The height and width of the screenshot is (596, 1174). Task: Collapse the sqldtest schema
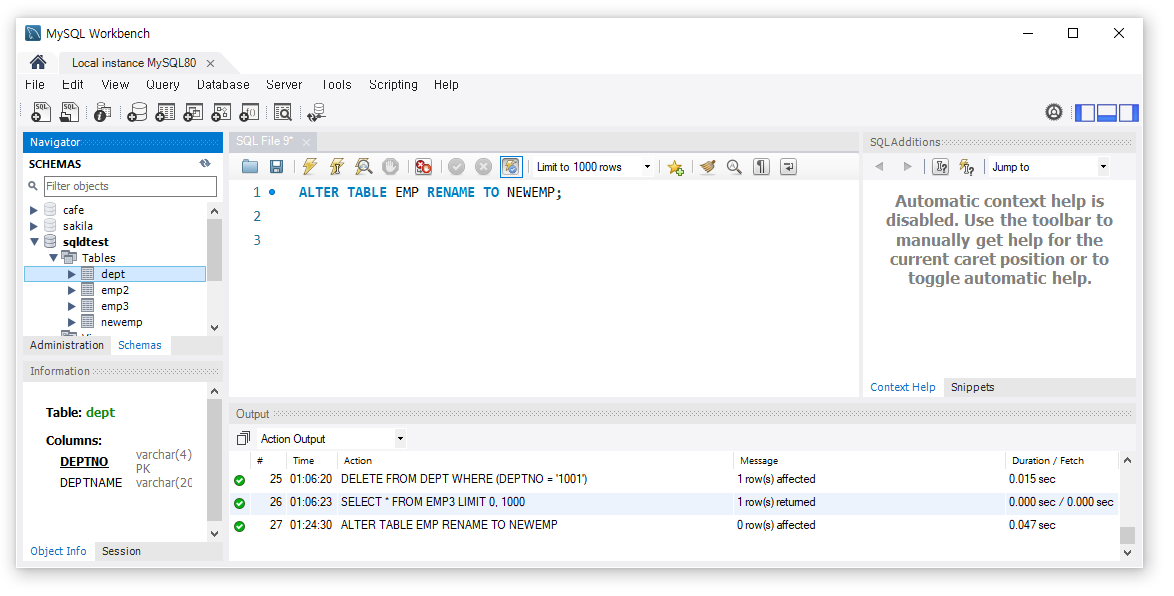pyautogui.click(x=34, y=242)
